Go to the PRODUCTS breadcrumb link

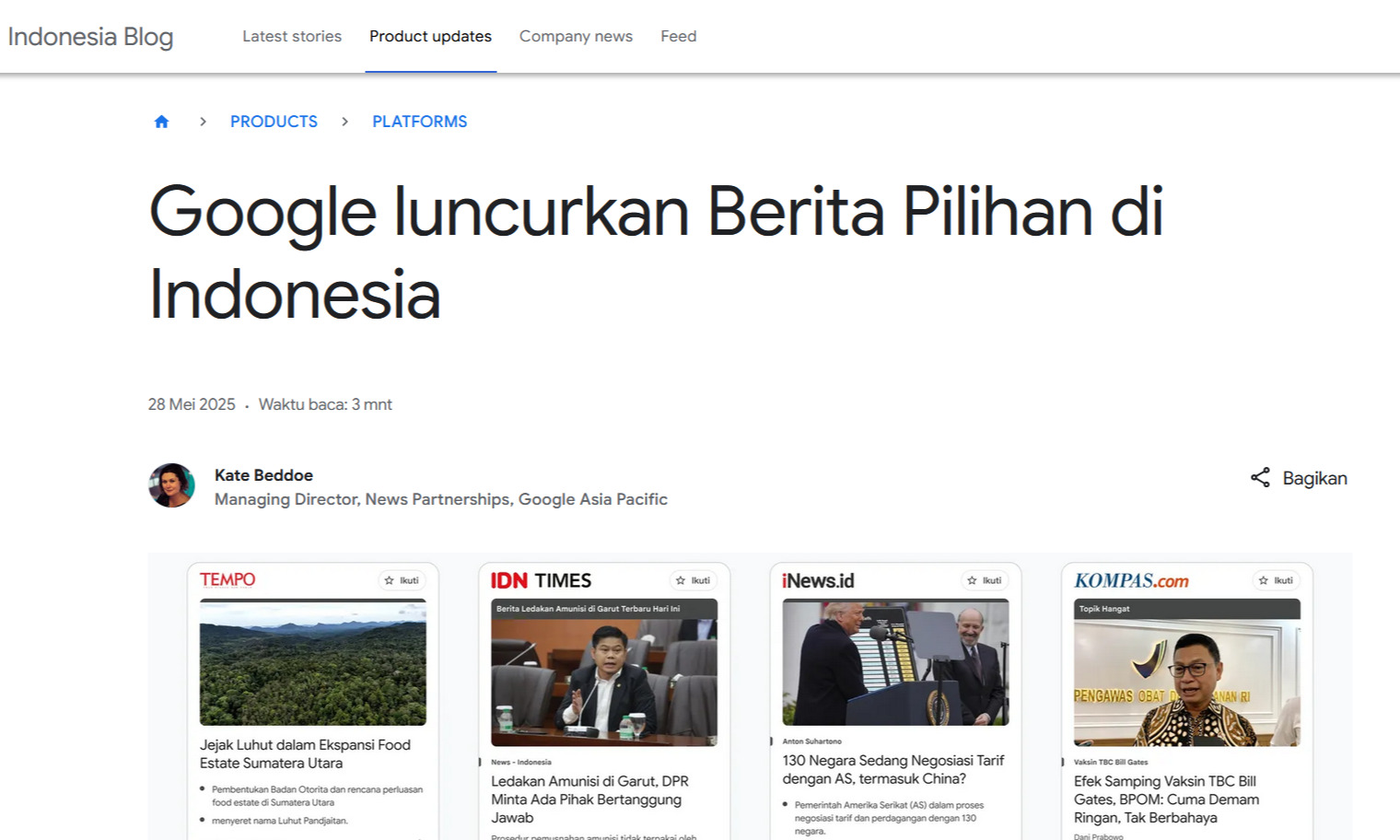click(274, 122)
